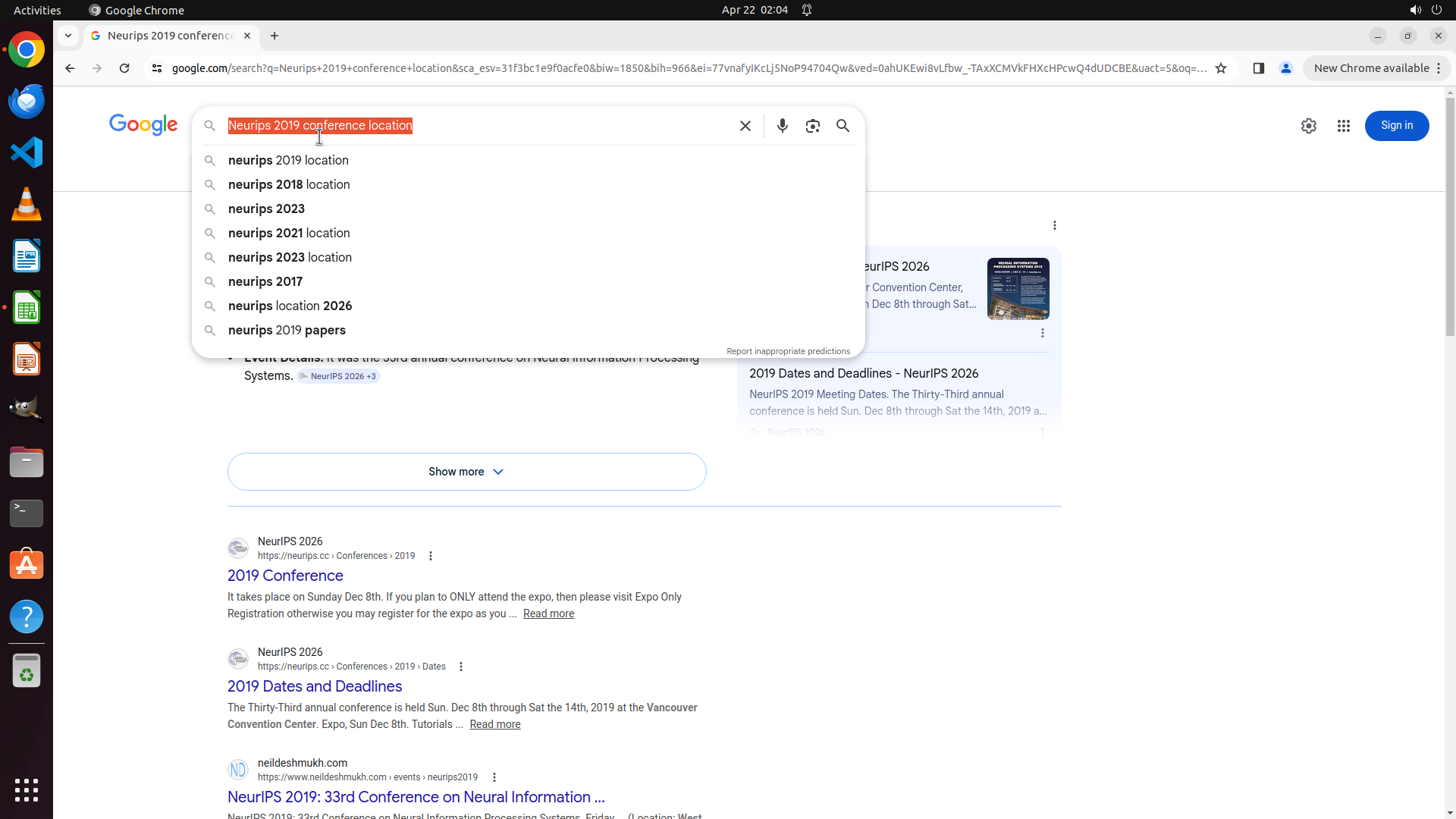The width and height of the screenshot is (1456, 819).
Task: Expand Show more in AI overview
Action: pyautogui.click(x=466, y=472)
